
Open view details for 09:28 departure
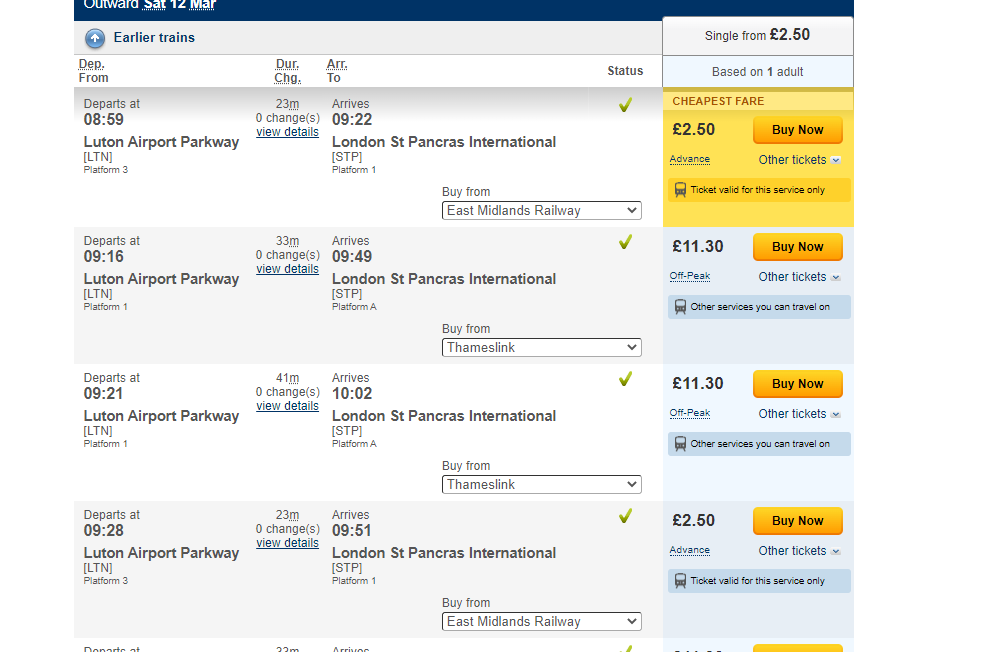click(x=287, y=543)
